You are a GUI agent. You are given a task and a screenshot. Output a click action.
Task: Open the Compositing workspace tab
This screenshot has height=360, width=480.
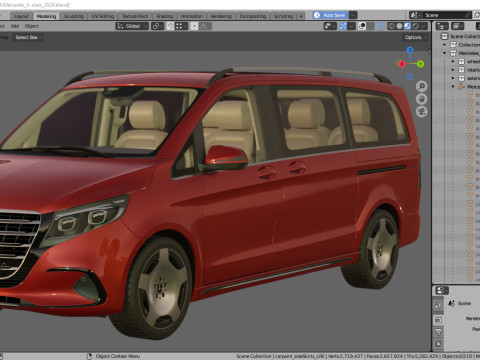point(253,16)
